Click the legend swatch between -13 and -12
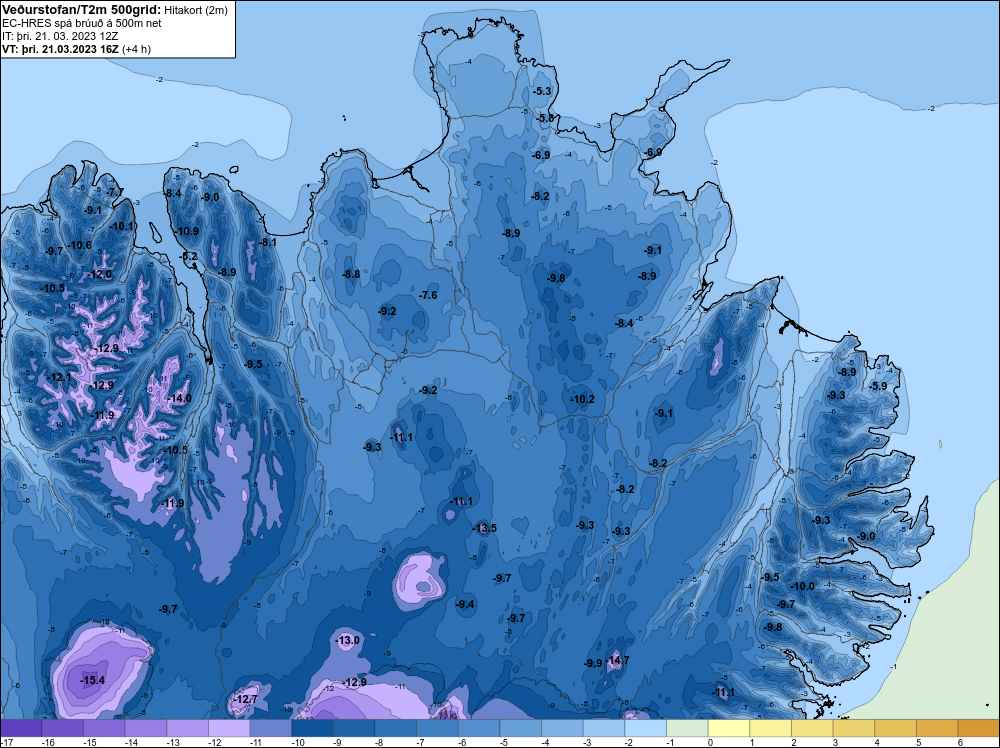 (188, 728)
